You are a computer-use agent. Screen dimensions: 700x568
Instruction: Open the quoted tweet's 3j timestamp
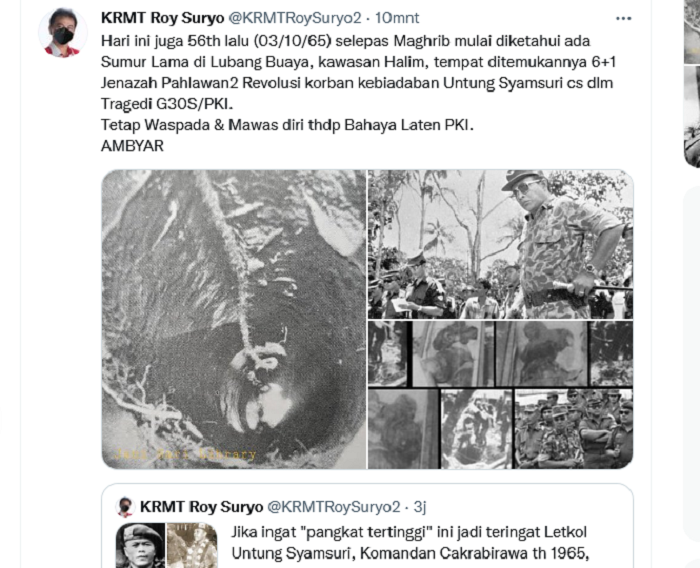point(420,507)
